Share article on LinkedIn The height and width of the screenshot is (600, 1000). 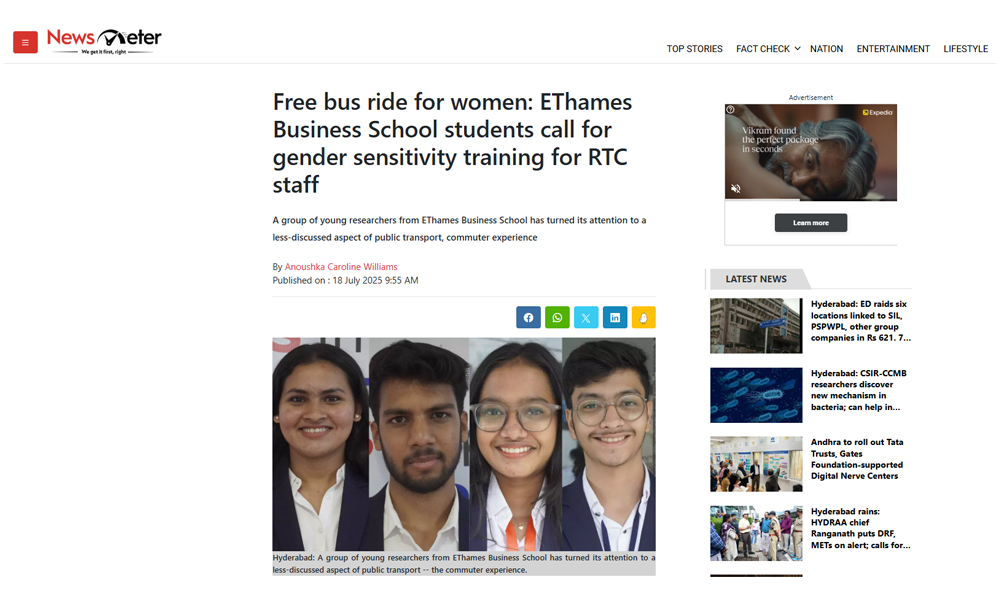[615, 318]
